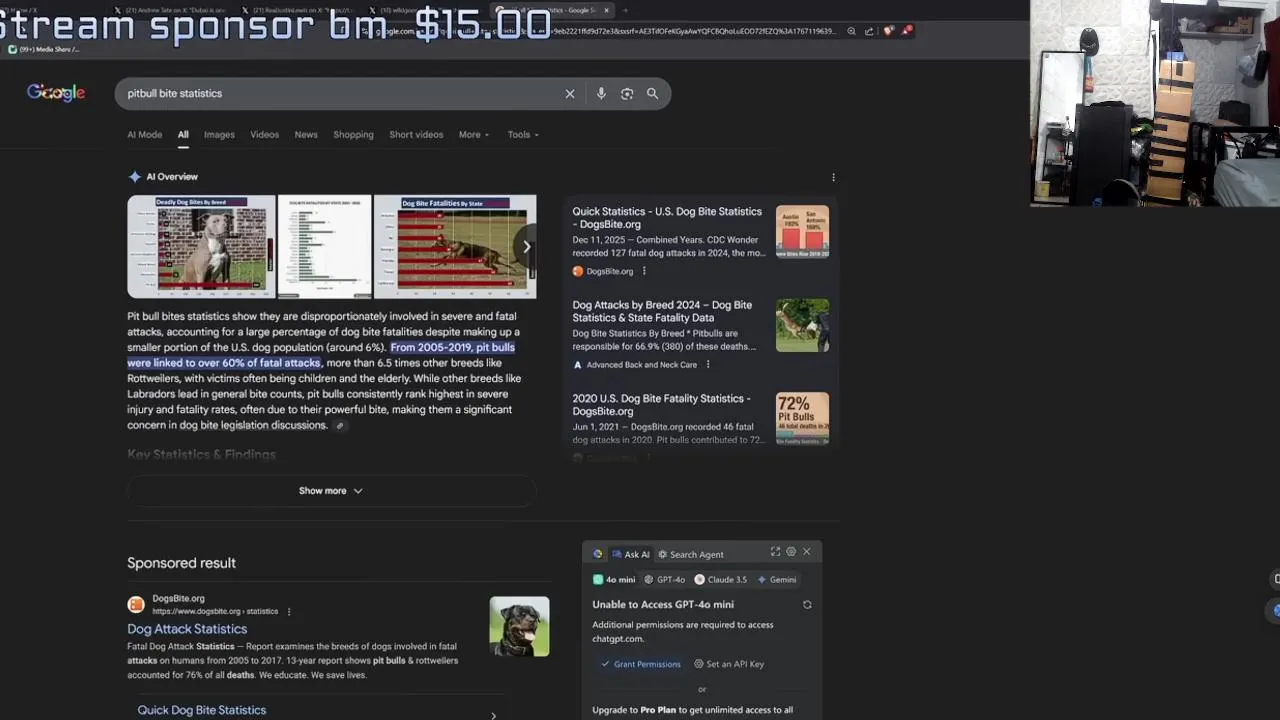Open the Dog Attack Statistics sponsored link
Viewport: 1280px width, 720px height.
187,629
